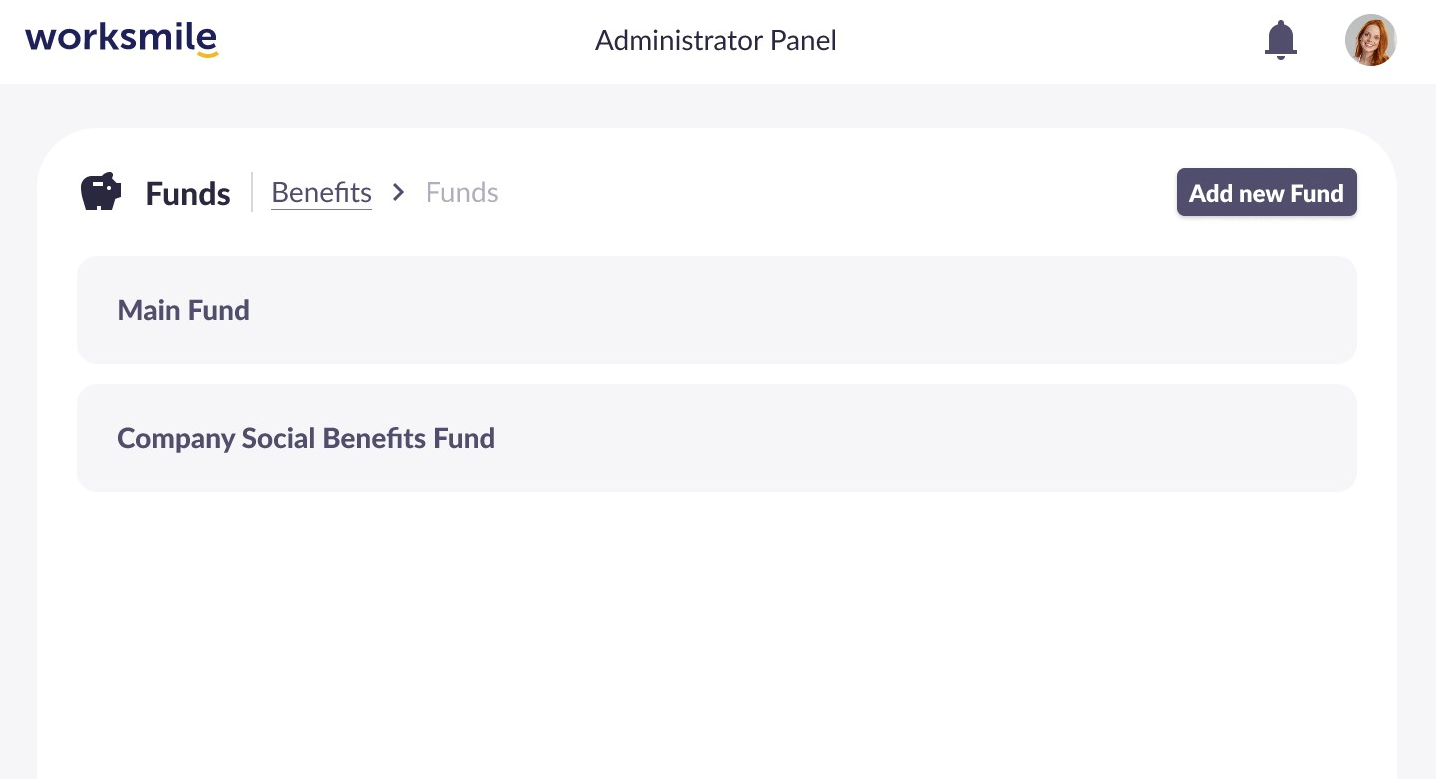1436x779 pixels.
Task: Check alerts with the bell in header
Action: pos(1280,40)
